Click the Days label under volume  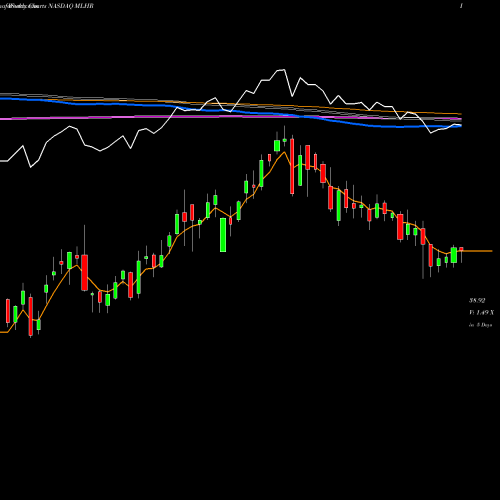click(x=486, y=325)
